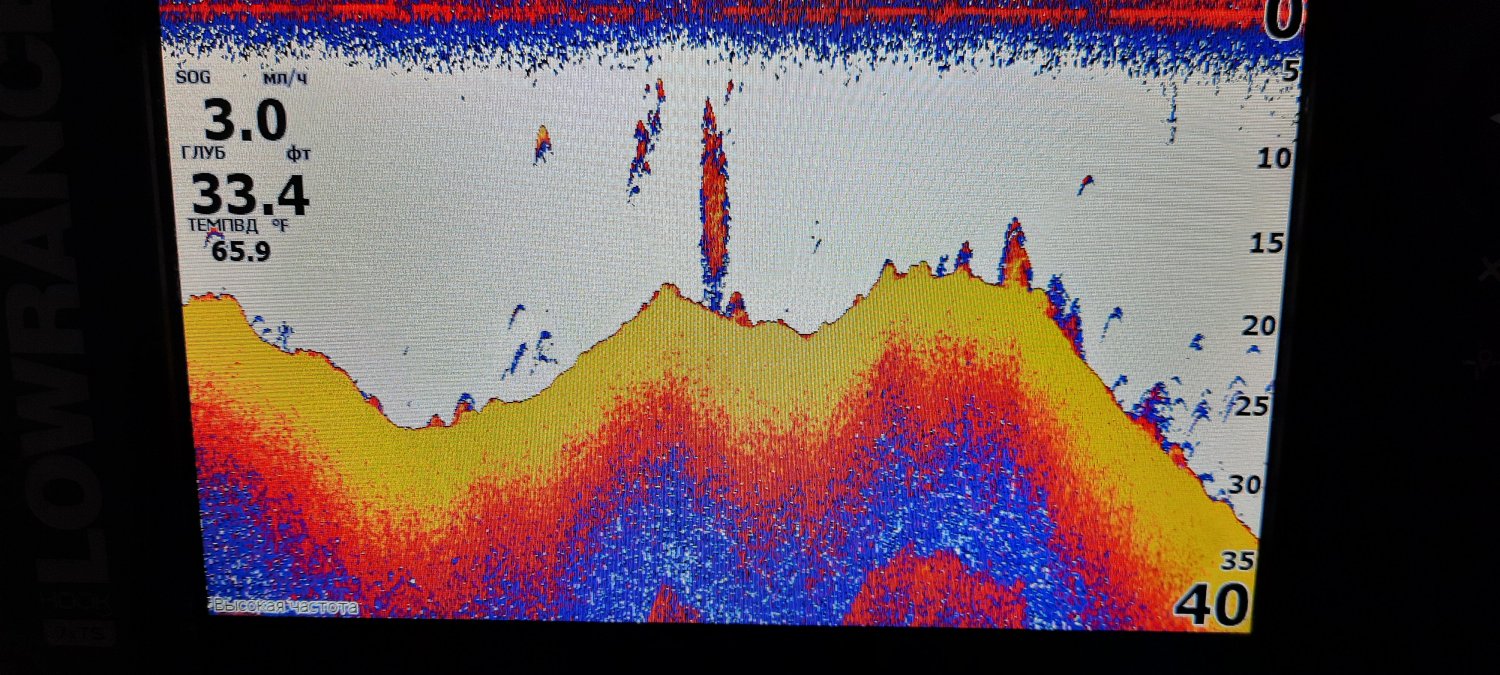Select the 65.9 water temperature value
Screen dimensions: 1500x675
[240, 251]
